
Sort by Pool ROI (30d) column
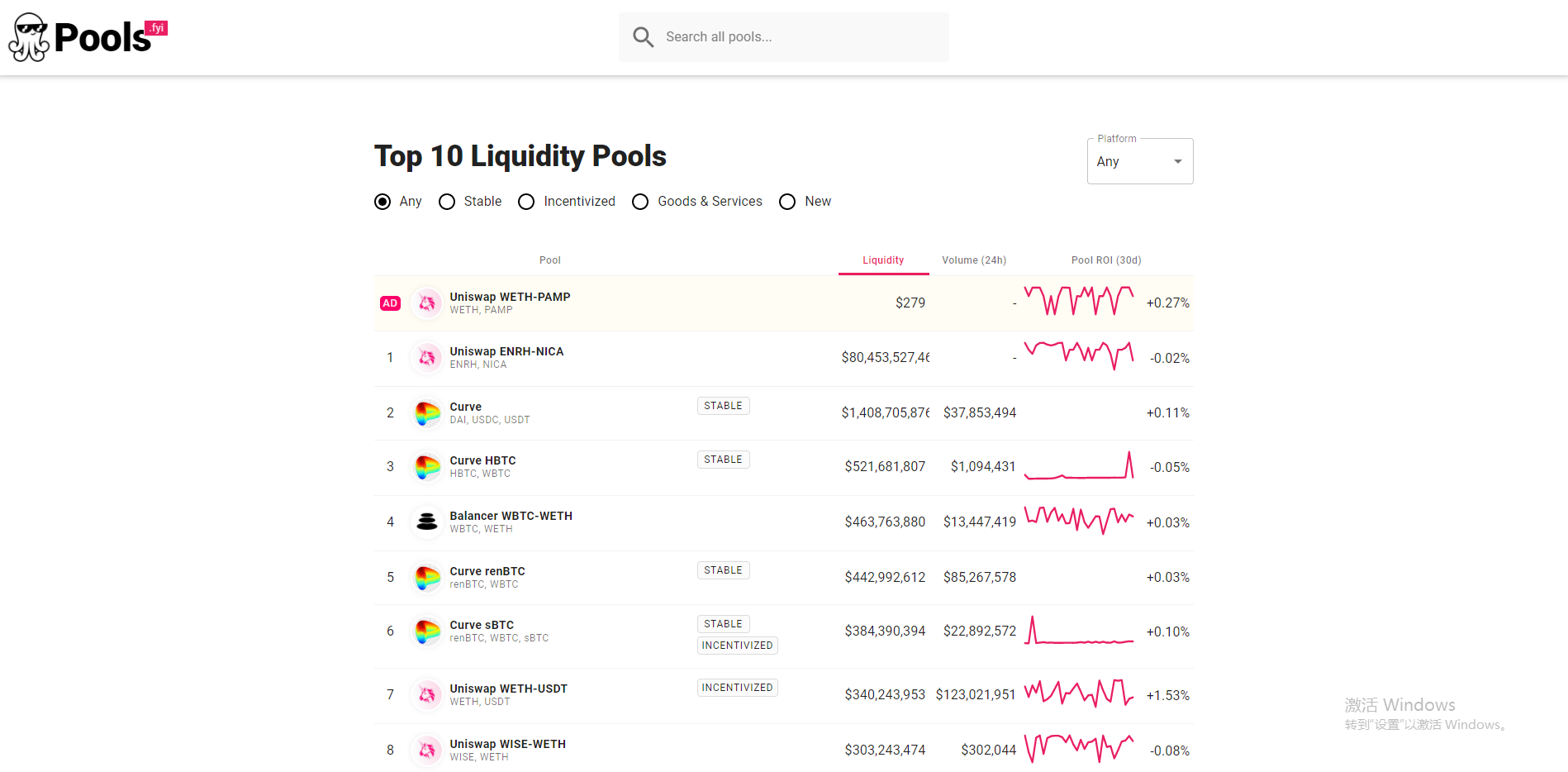[x=1105, y=260]
